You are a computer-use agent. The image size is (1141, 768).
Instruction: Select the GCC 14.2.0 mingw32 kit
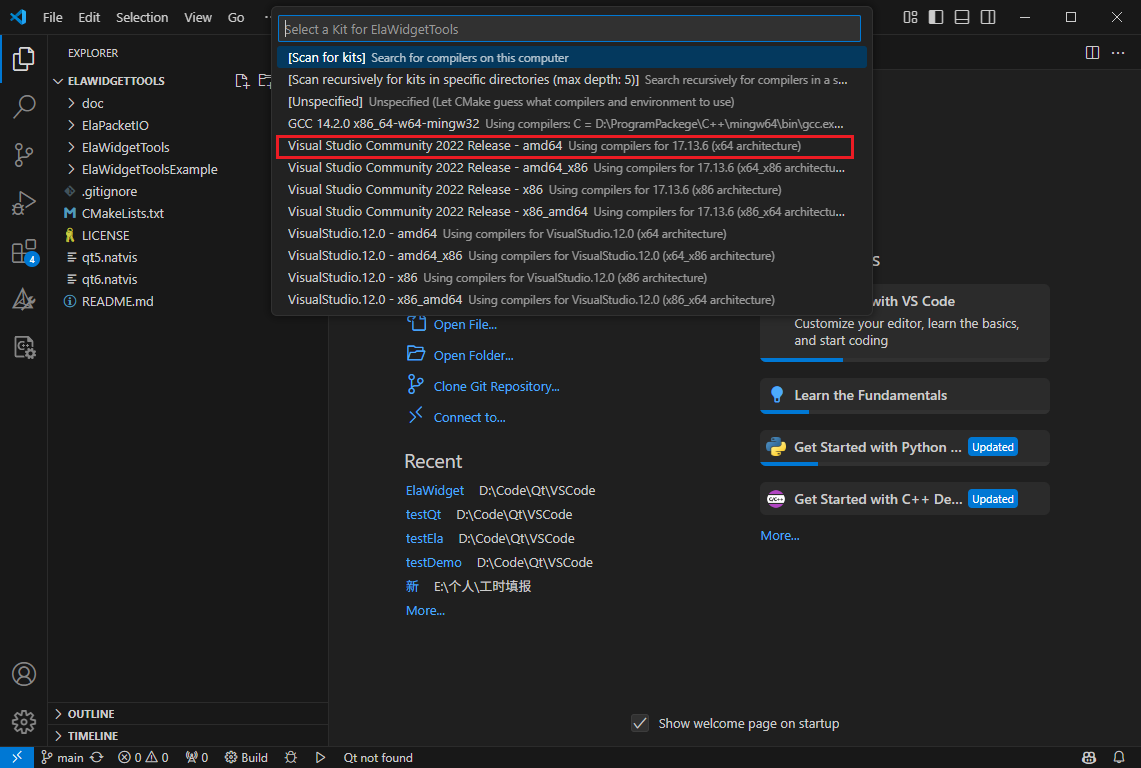572,124
